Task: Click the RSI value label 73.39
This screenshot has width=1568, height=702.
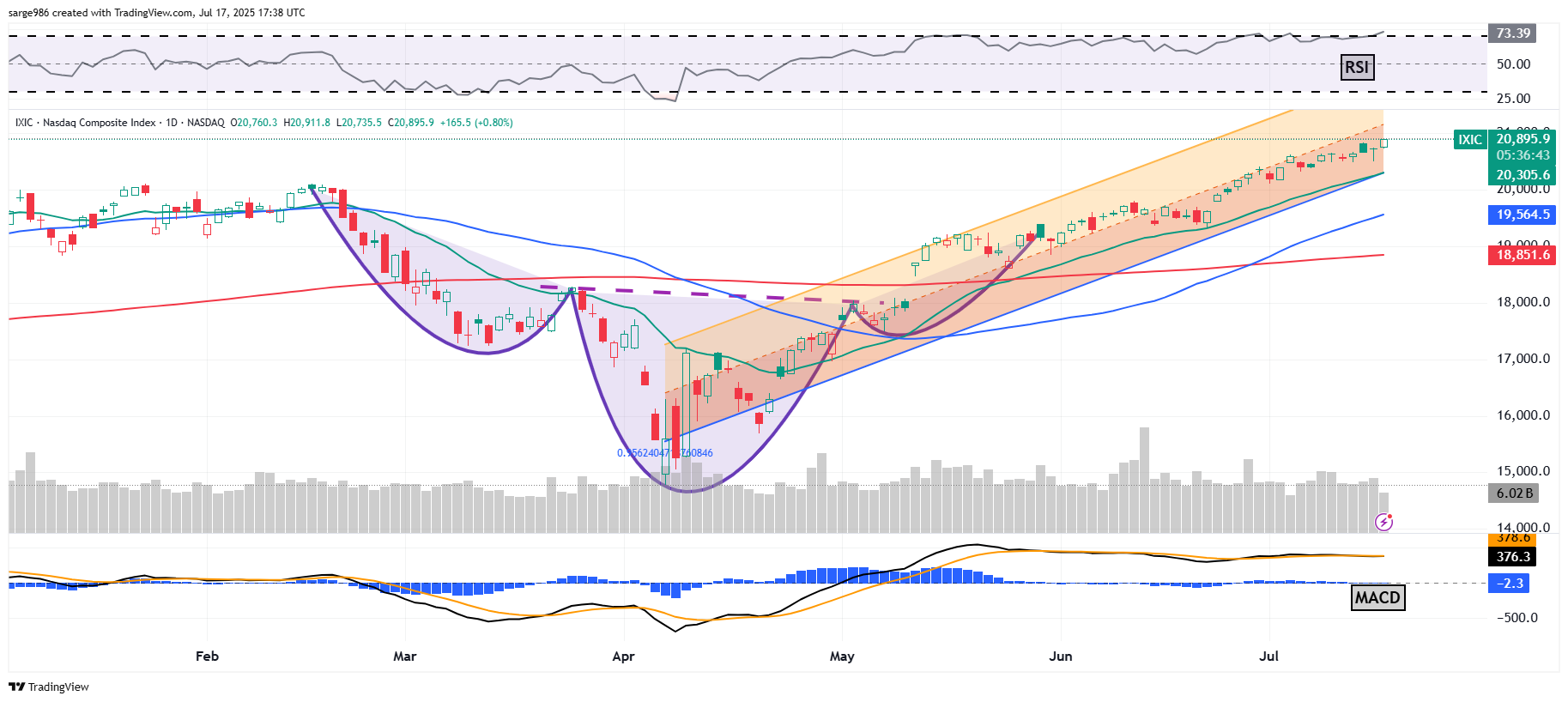Action: (x=1513, y=33)
